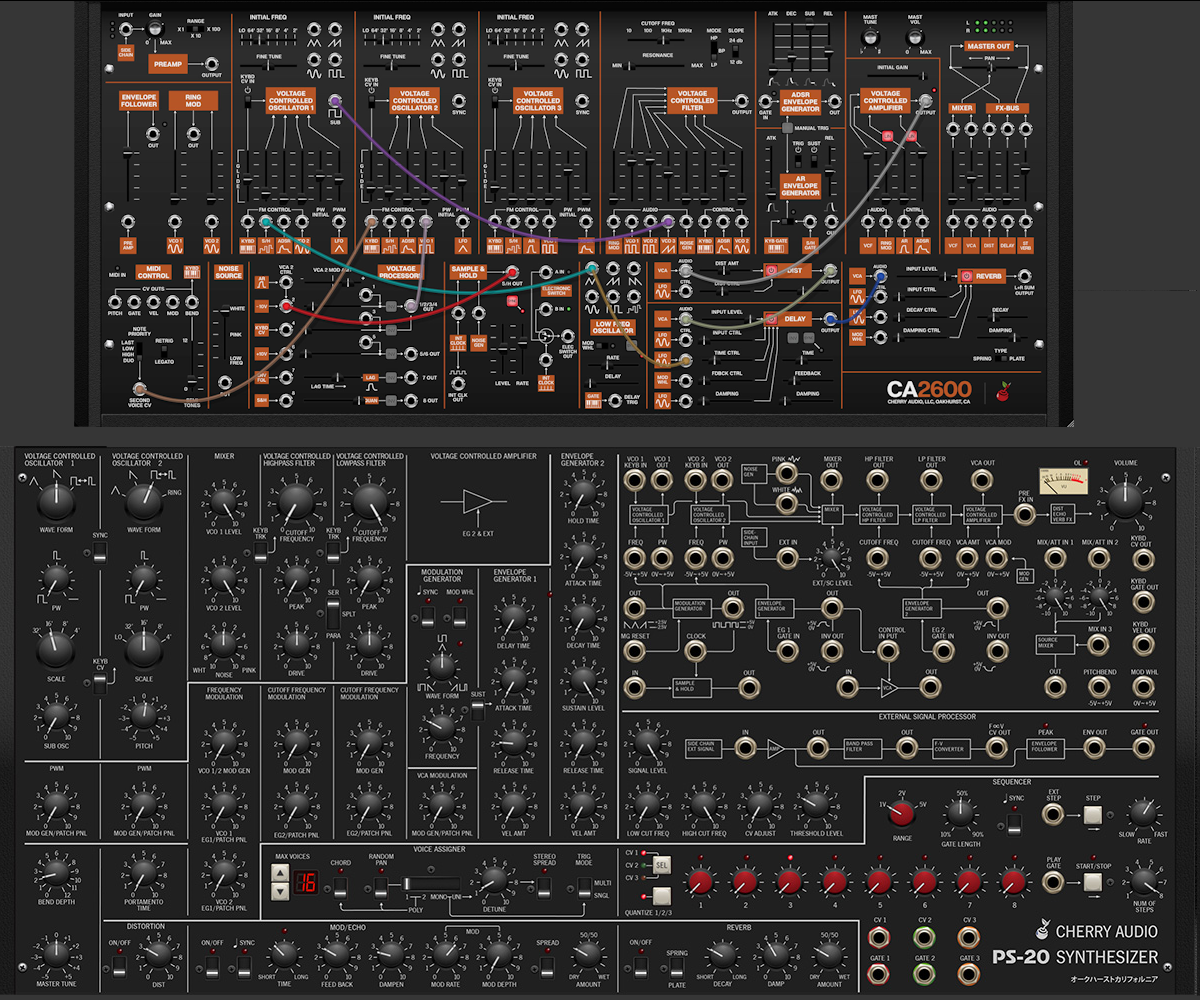Click the PS-20 VOLUME knob
Image resolution: width=1200 pixels, height=1000 pixels.
(x=1124, y=501)
